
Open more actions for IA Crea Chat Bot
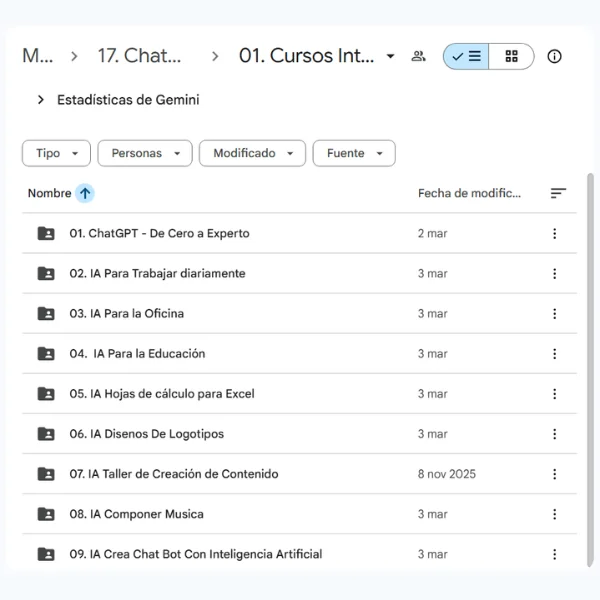pos(555,554)
